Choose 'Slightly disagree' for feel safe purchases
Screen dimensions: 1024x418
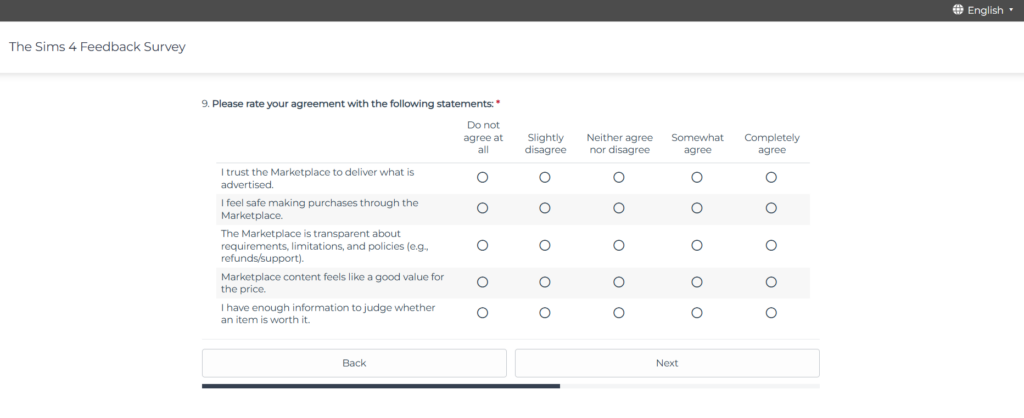[x=545, y=208]
